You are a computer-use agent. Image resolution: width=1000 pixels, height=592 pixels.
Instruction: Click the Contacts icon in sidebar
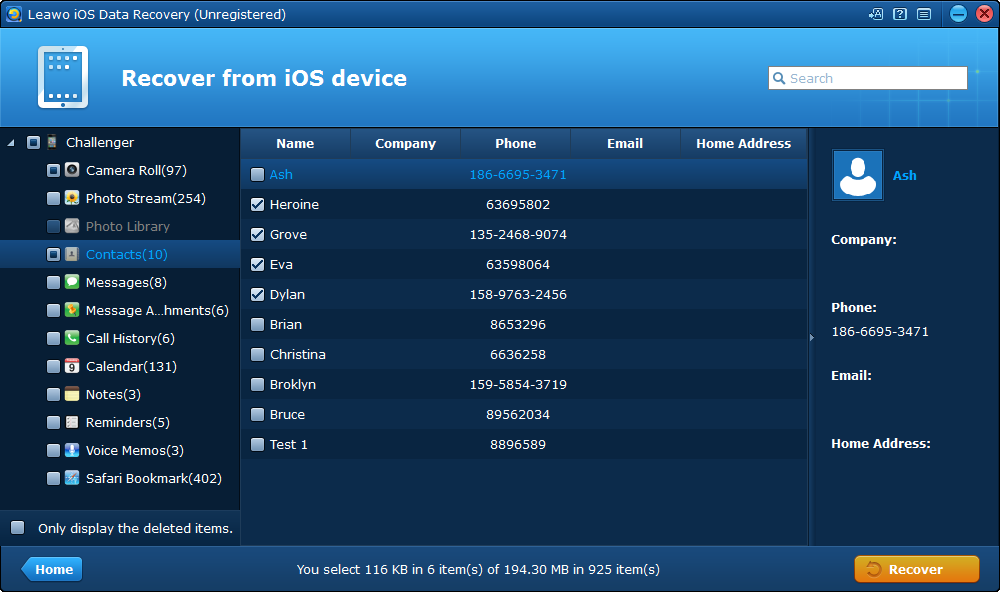(72, 254)
